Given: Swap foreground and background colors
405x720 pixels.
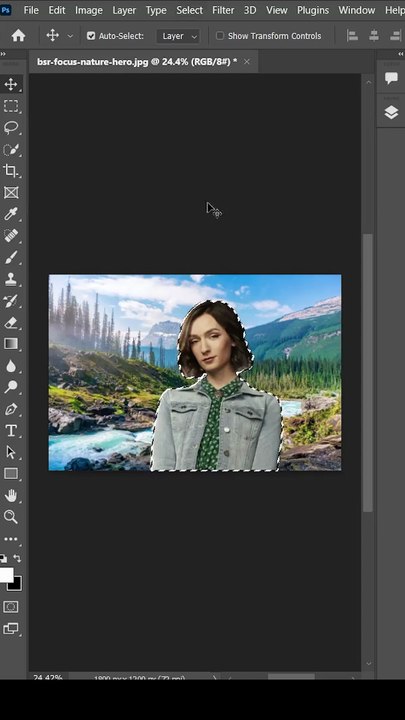Looking at the screenshot, I should (x=17, y=558).
